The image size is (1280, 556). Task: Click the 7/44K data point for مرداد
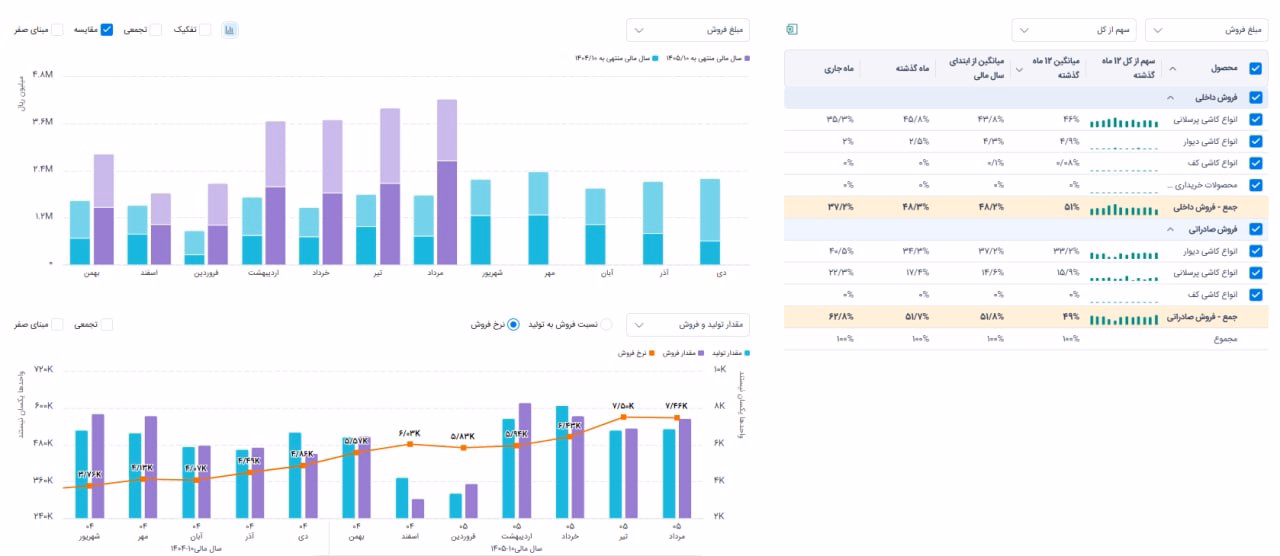click(677, 417)
